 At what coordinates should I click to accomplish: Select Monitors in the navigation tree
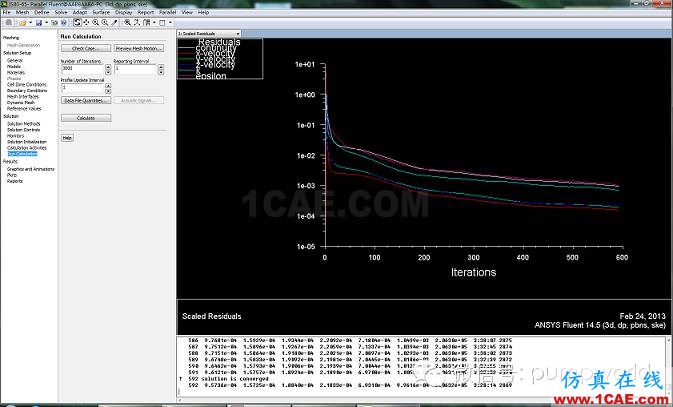[15, 136]
